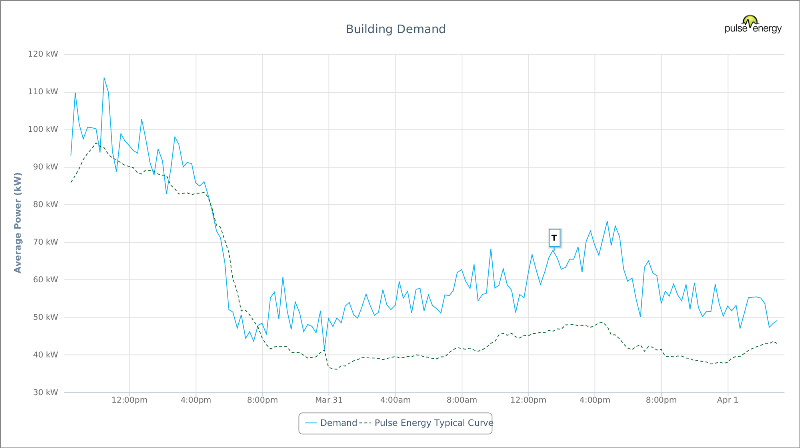Screen dimensions: 800x448
Task: Click the 60 kW axis label
Action: click(45, 280)
